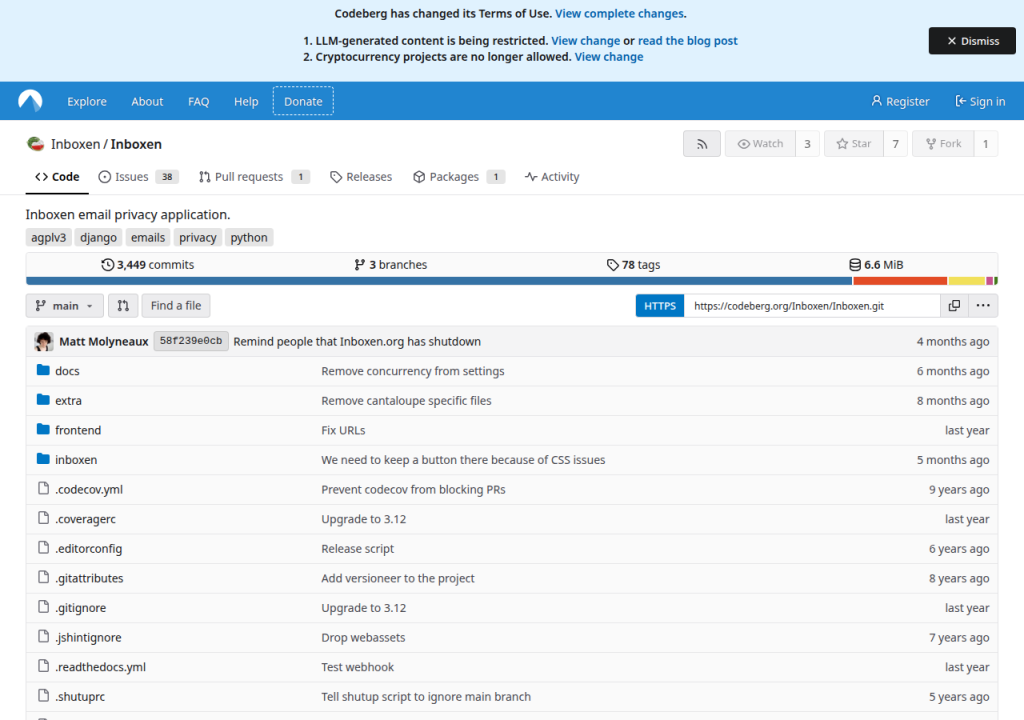Click the .gitignore file icon

(43, 607)
